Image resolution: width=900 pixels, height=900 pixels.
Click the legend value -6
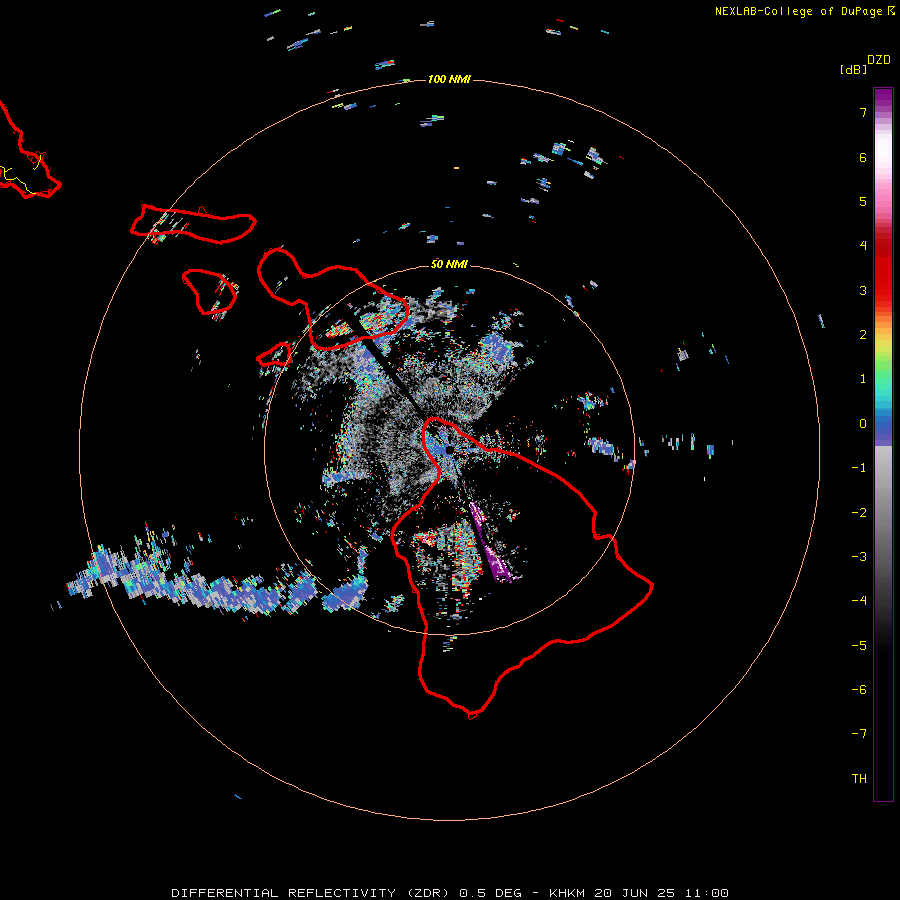[x=859, y=690]
